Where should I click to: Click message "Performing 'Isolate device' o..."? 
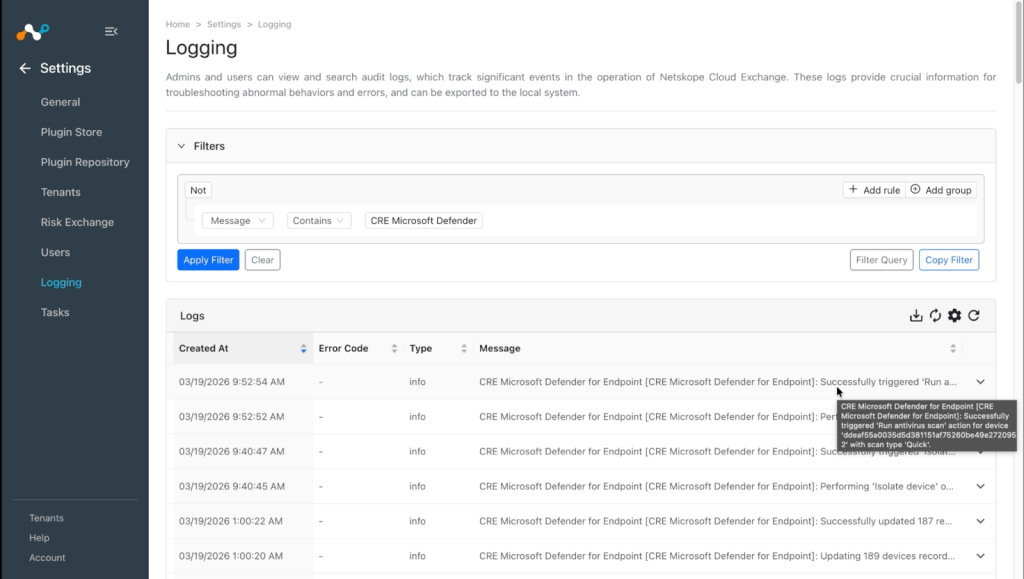pyautogui.click(x=887, y=486)
